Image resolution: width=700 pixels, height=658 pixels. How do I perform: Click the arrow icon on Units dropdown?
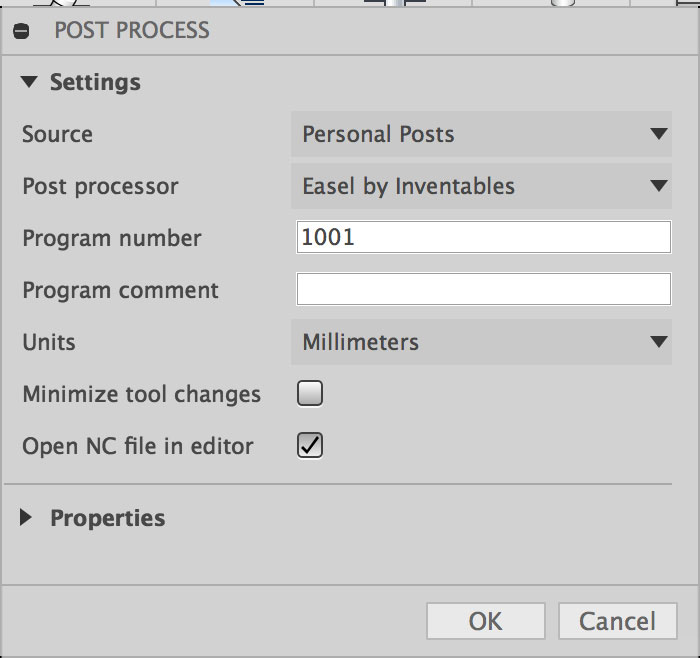point(658,342)
